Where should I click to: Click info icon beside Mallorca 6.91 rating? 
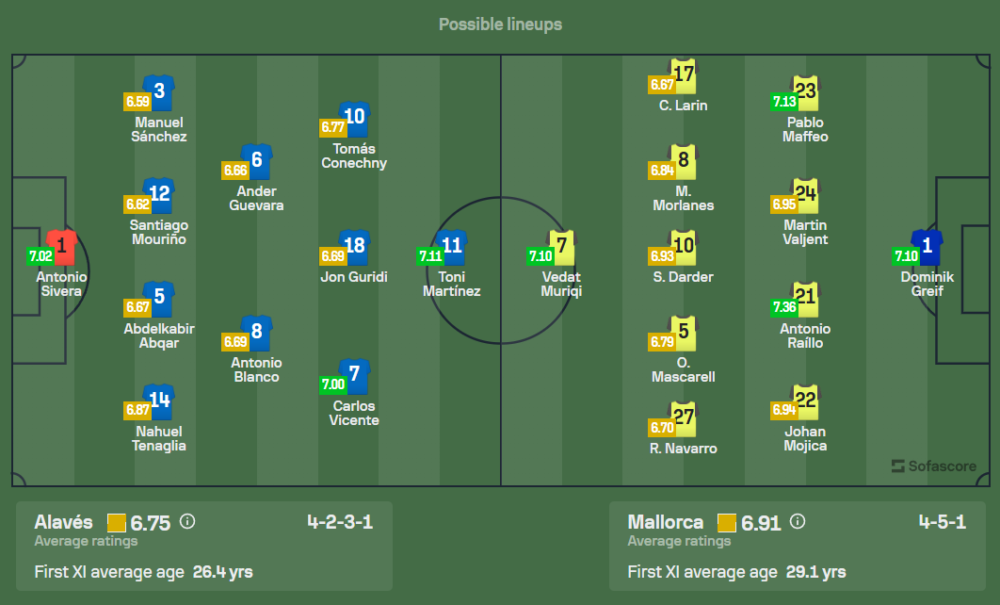797,521
